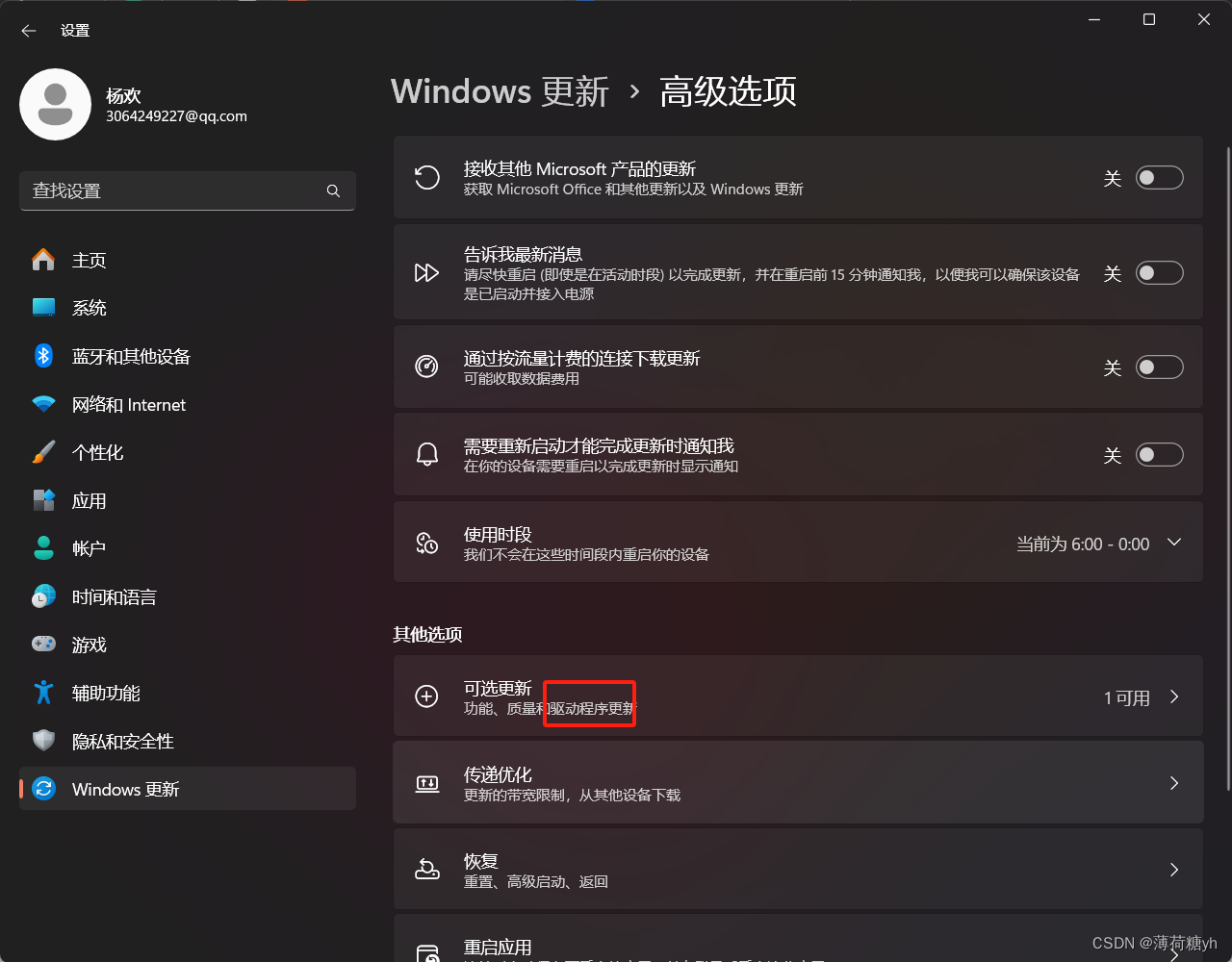This screenshot has height=962, width=1232.
Task: Open the user profile avatar
Action: click(55, 104)
